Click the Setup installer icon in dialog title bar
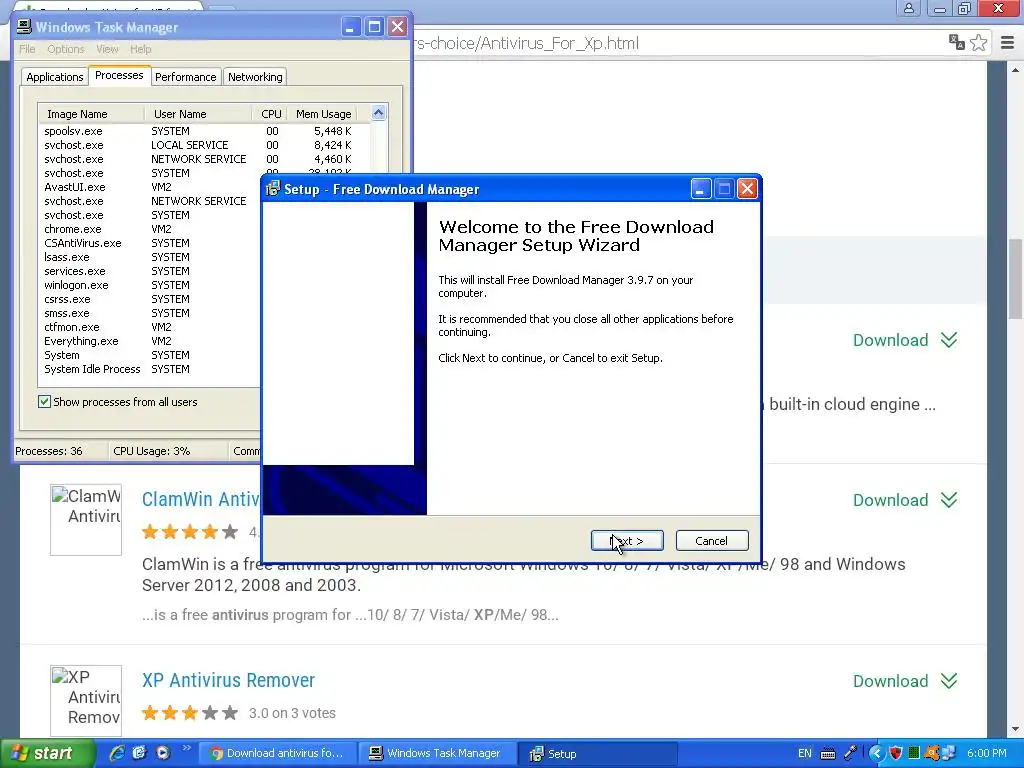Image resolution: width=1024 pixels, height=768 pixels. [273, 189]
